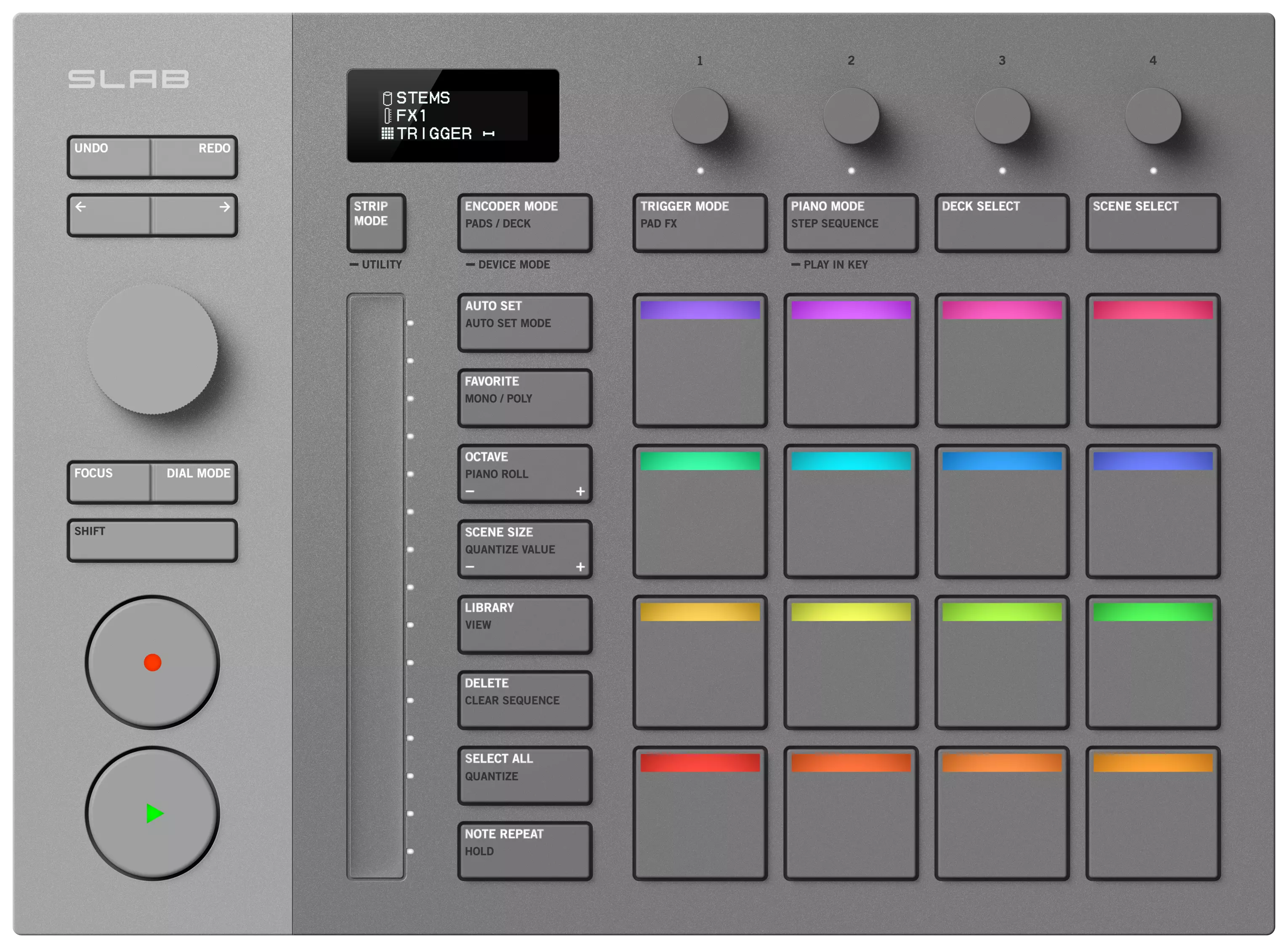Tap the lime-green pad

coord(1002,662)
